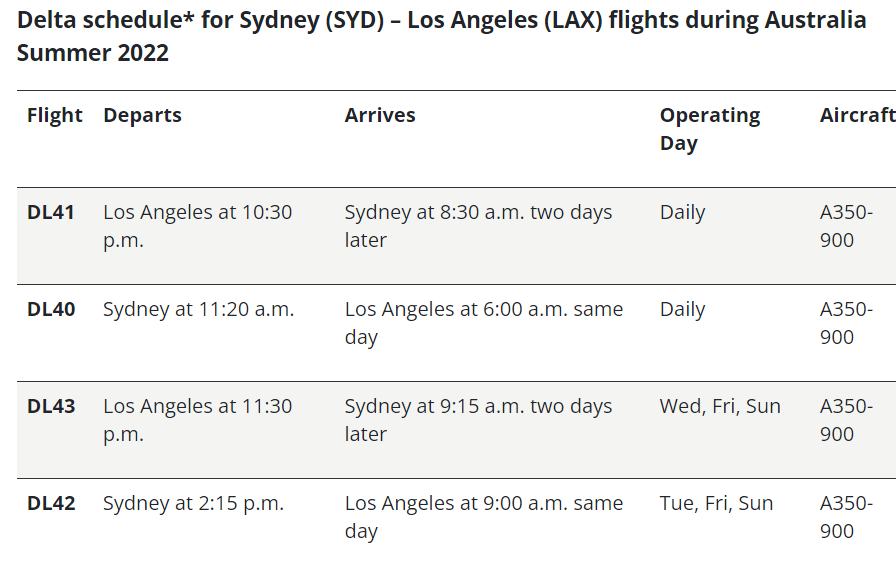Click 'Los Angeles at 10:30 p.m.' departure
The width and height of the screenshot is (896, 575).
198,226
